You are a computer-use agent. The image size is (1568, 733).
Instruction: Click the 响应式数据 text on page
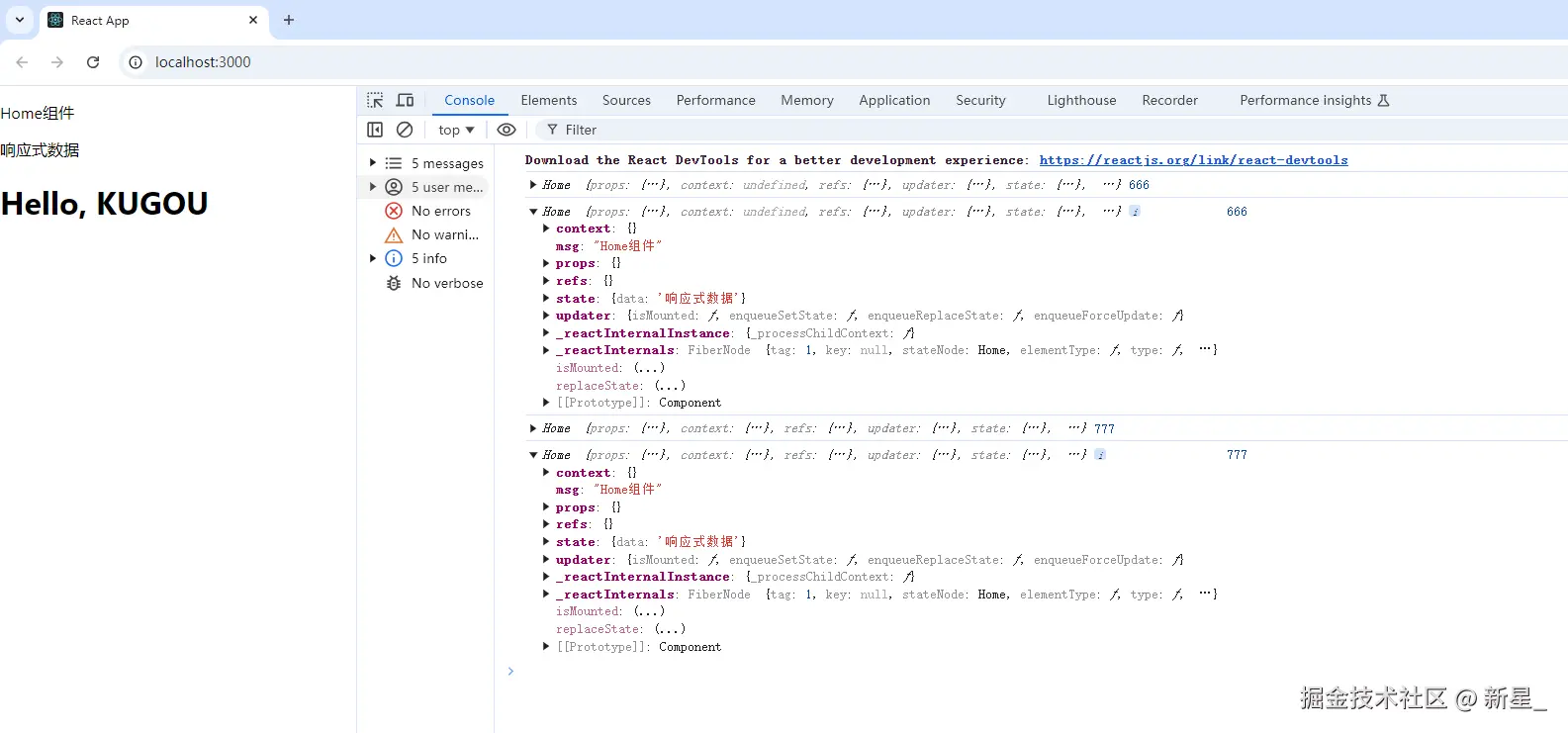(40, 150)
